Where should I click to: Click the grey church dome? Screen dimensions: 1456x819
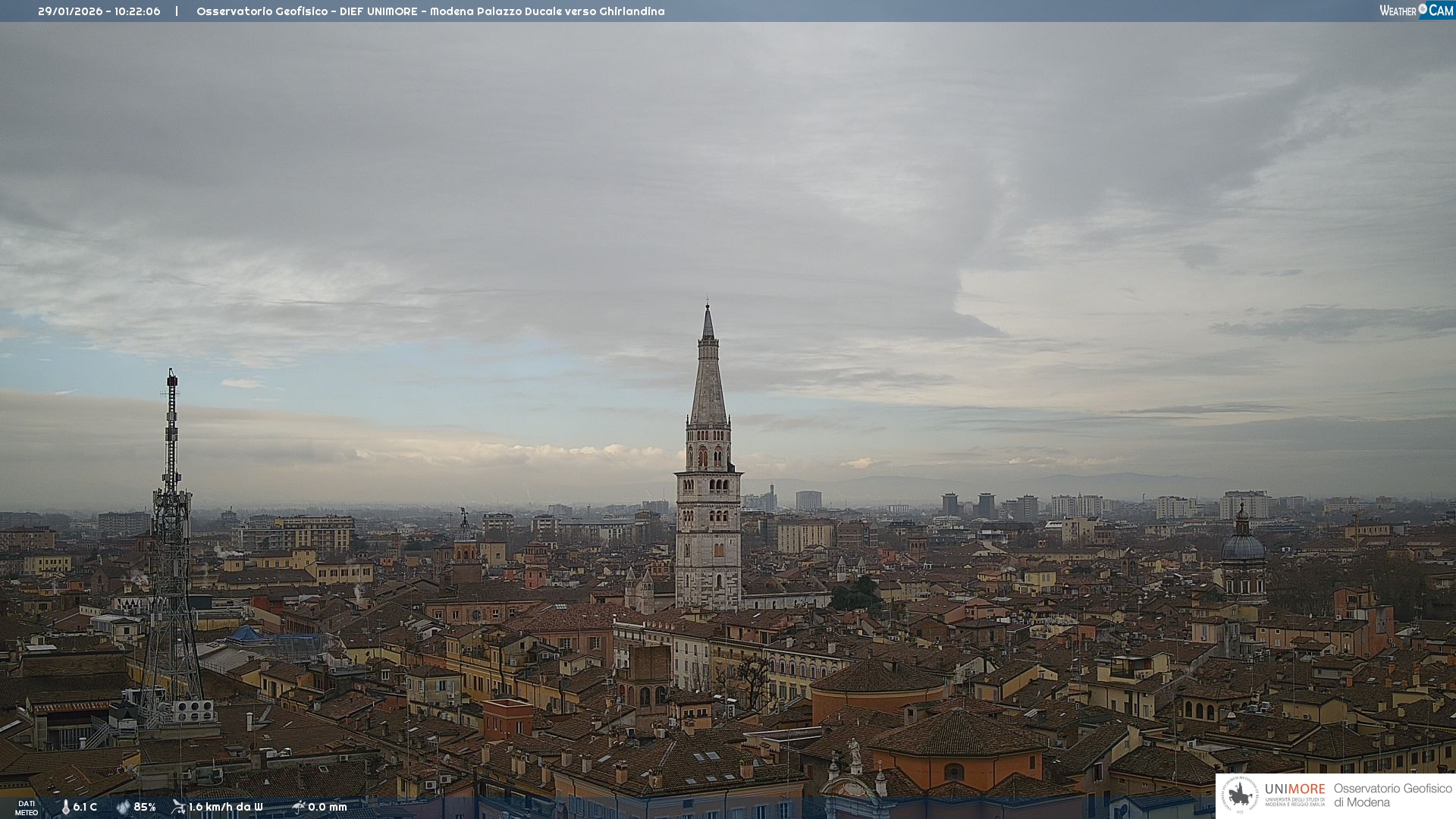[x=1243, y=548]
